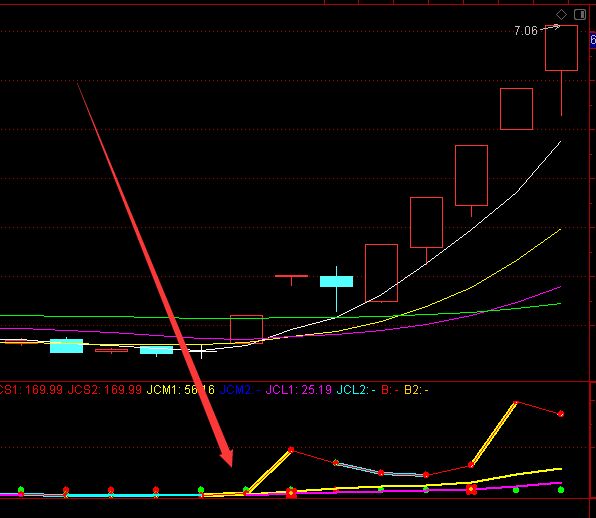This screenshot has width=596, height=518.
Task: Select the JCS2 169.99 indicator label
Action: pos(105,390)
